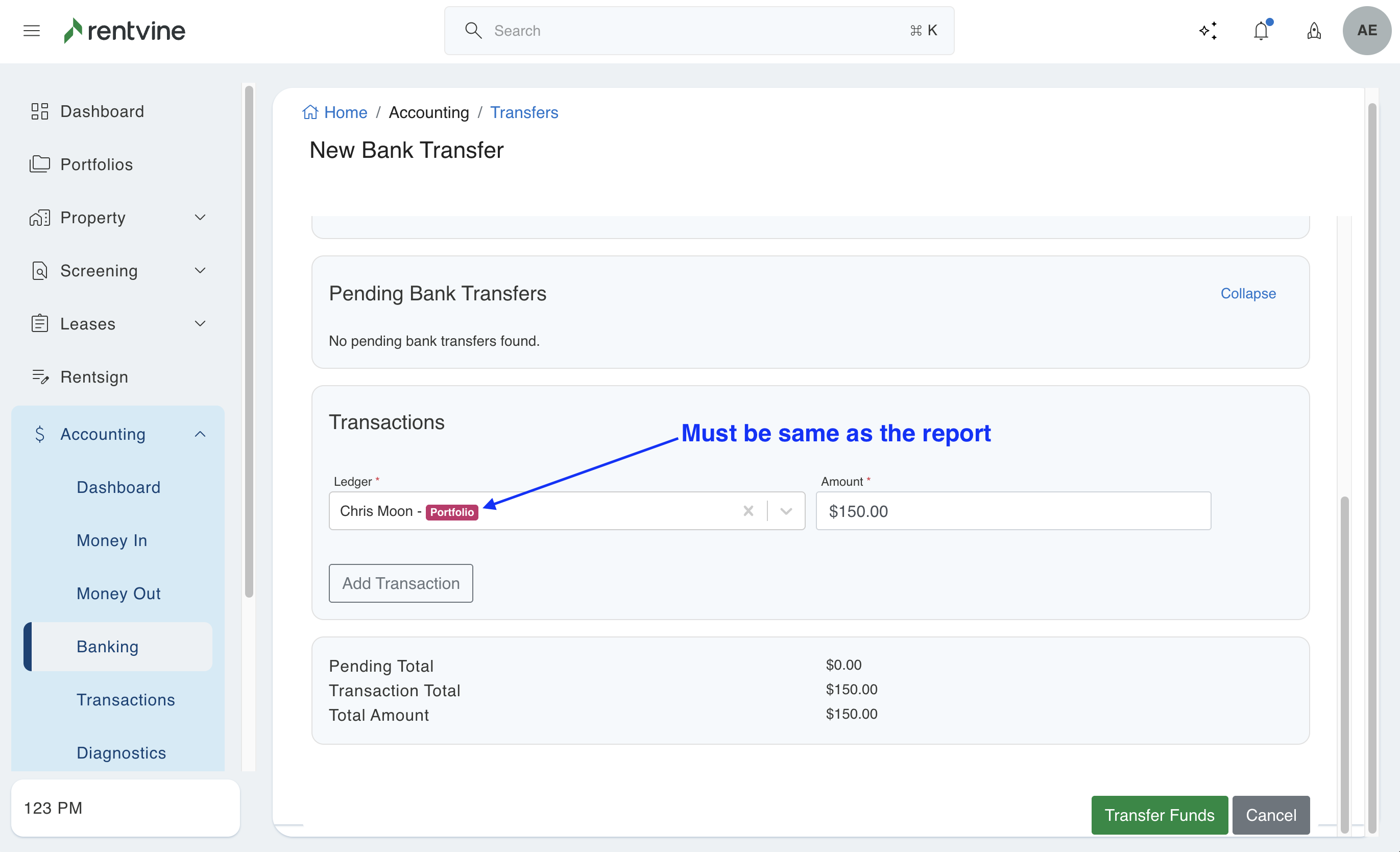This screenshot has height=852, width=1400.
Task: Go to Money In under Accounting
Action: coord(112,540)
